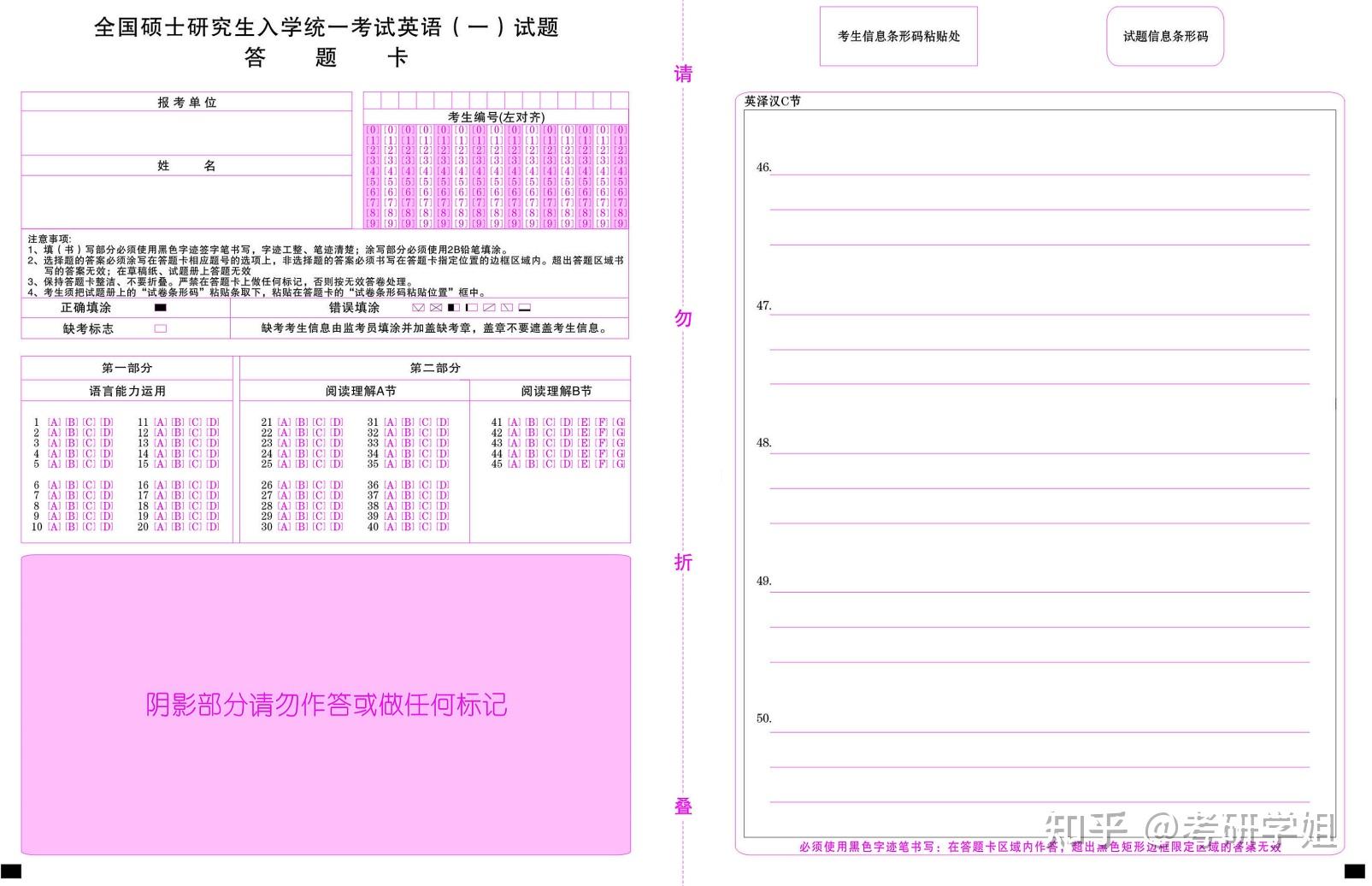This screenshot has width=1372, height=886.
Task: Mark option [B] on question 10
Action: click(x=72, y=528)
